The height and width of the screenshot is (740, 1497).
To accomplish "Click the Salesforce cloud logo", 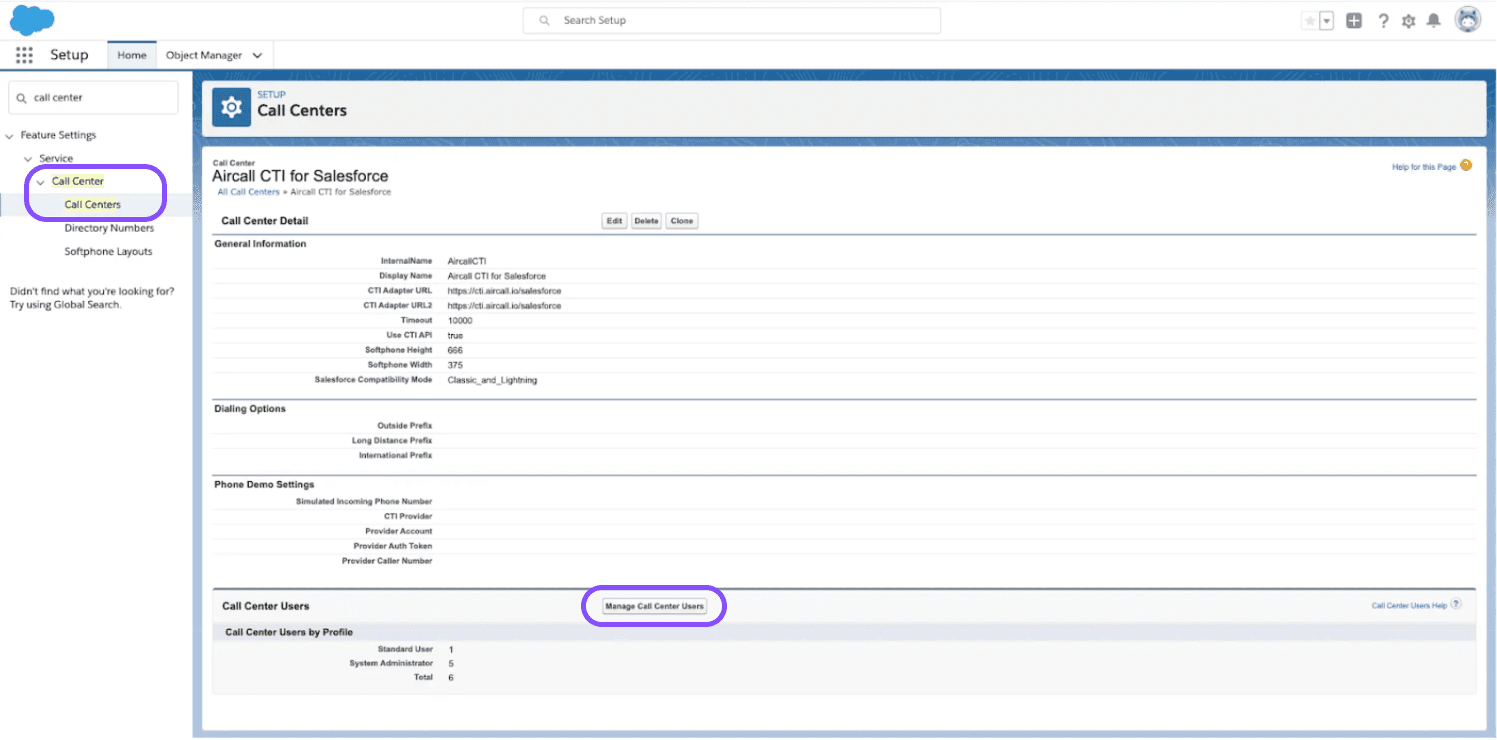I will [x=31, y=19].
